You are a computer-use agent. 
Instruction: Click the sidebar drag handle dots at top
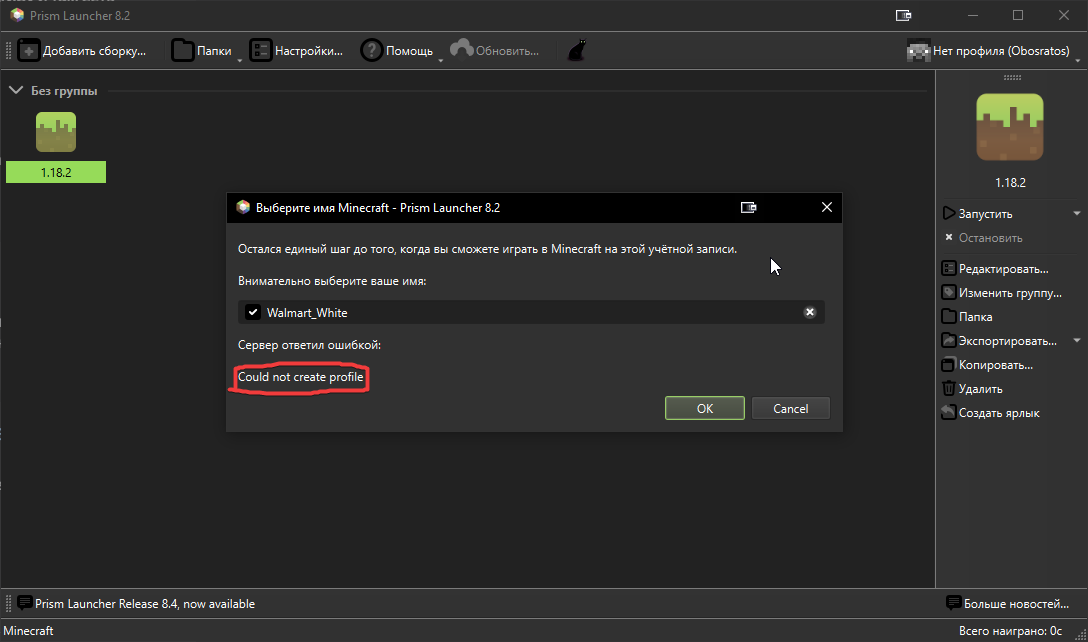[1012, 77]
